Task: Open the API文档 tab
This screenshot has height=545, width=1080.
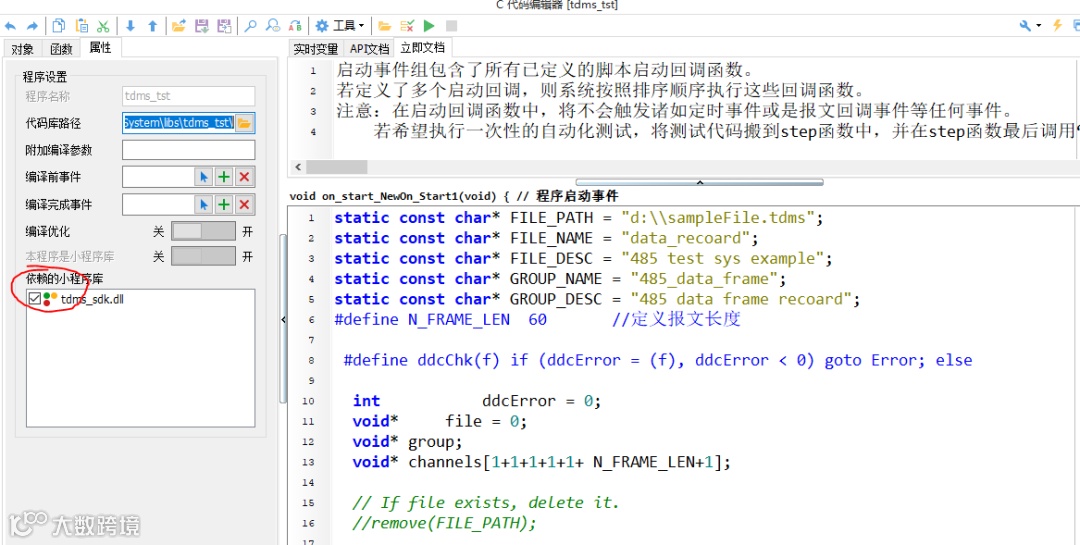Action: tap(369, 49)
